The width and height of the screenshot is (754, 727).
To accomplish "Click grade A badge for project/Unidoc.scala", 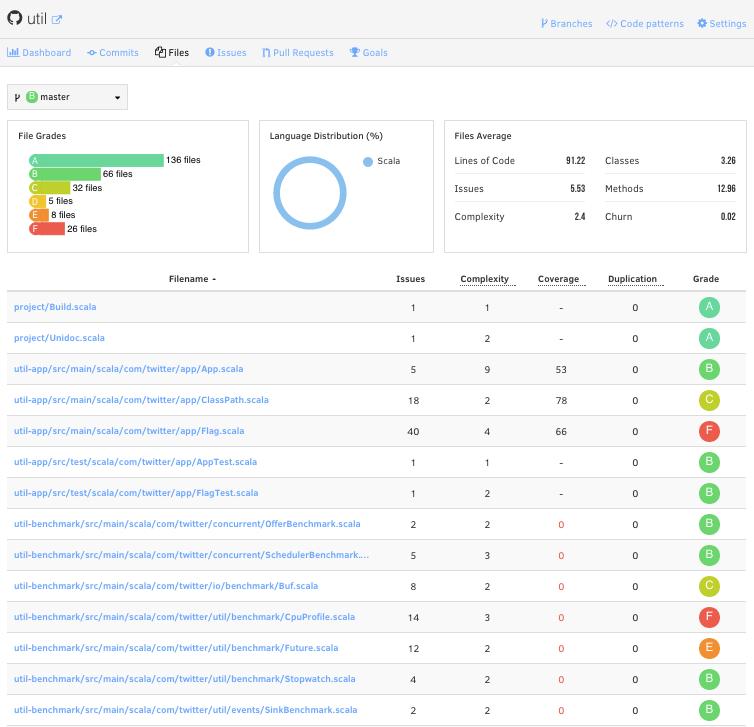I will (x=709, y=338).
